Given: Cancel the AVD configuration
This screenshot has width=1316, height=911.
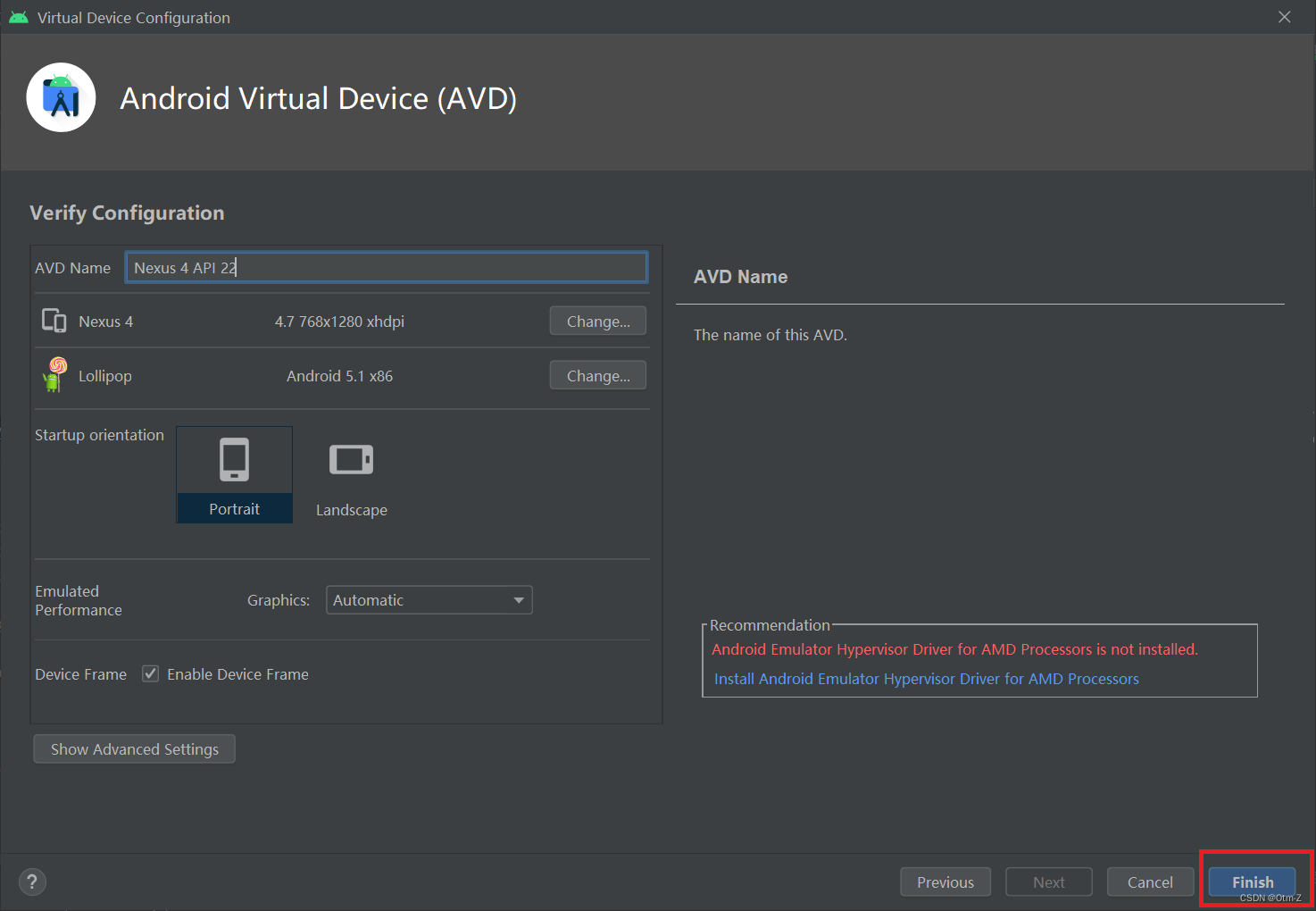Looking at the screenshot, I should tap(1150, 882).
